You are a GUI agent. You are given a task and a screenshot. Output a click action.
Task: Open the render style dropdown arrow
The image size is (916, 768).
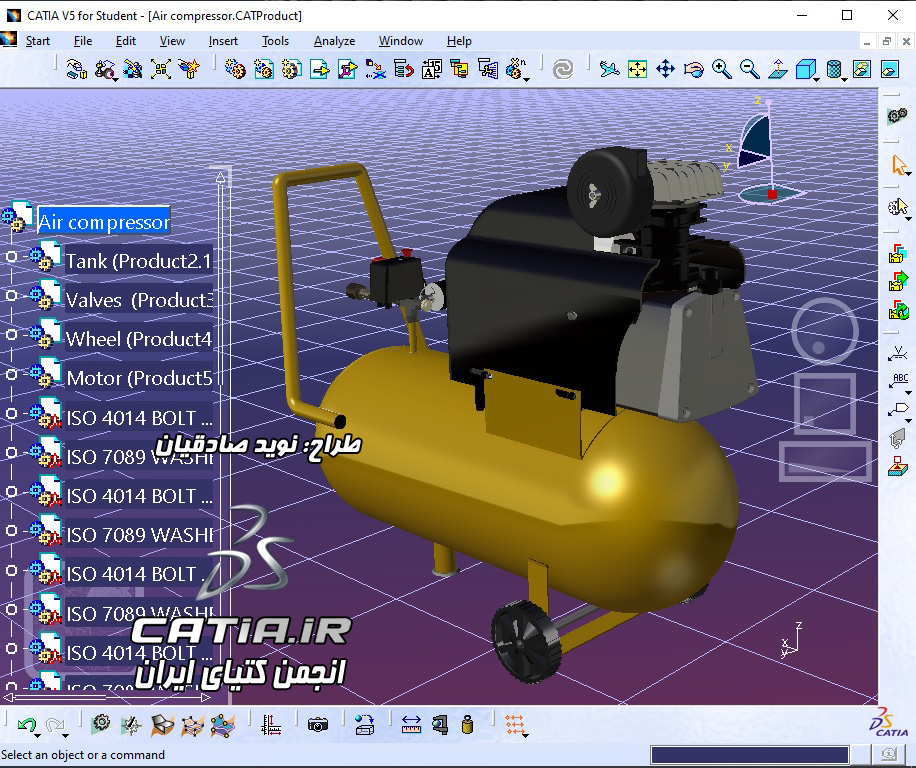click(x=845, y=79)
